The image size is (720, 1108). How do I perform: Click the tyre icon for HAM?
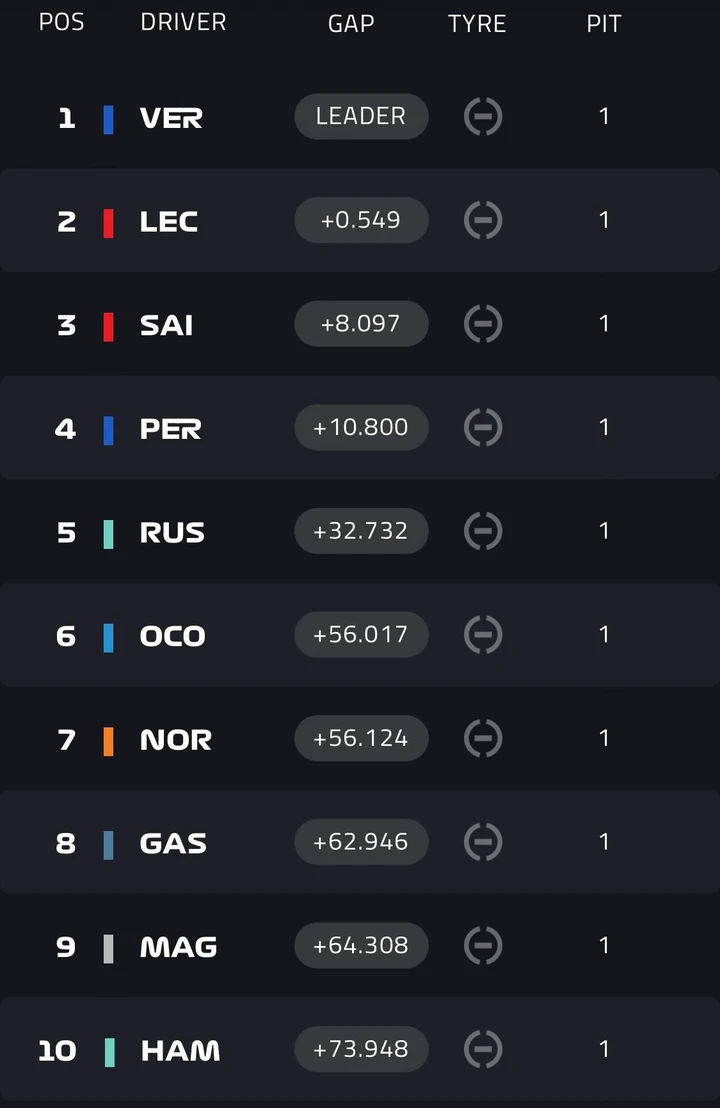483,1049
